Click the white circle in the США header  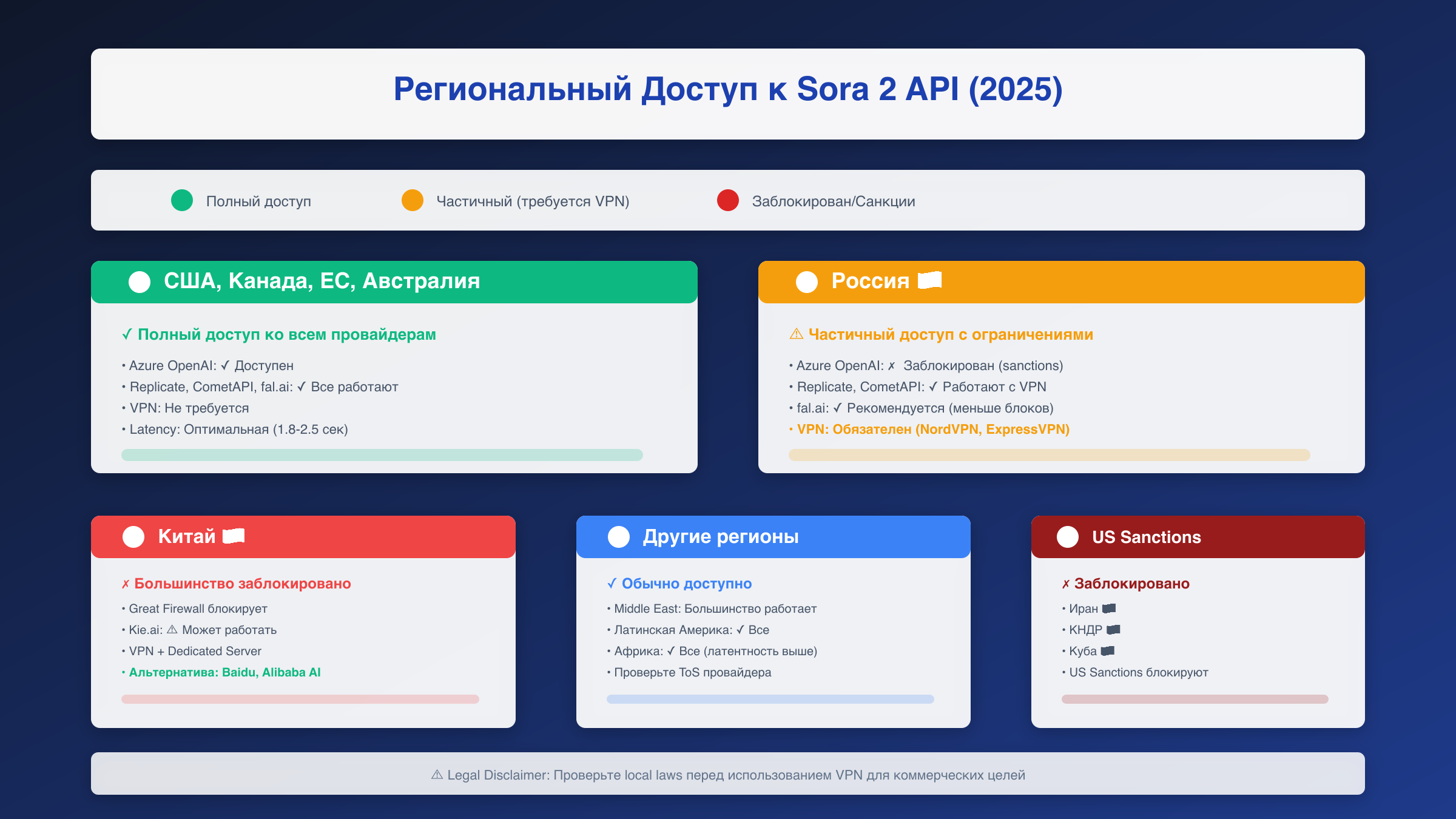tap(140, 281)
